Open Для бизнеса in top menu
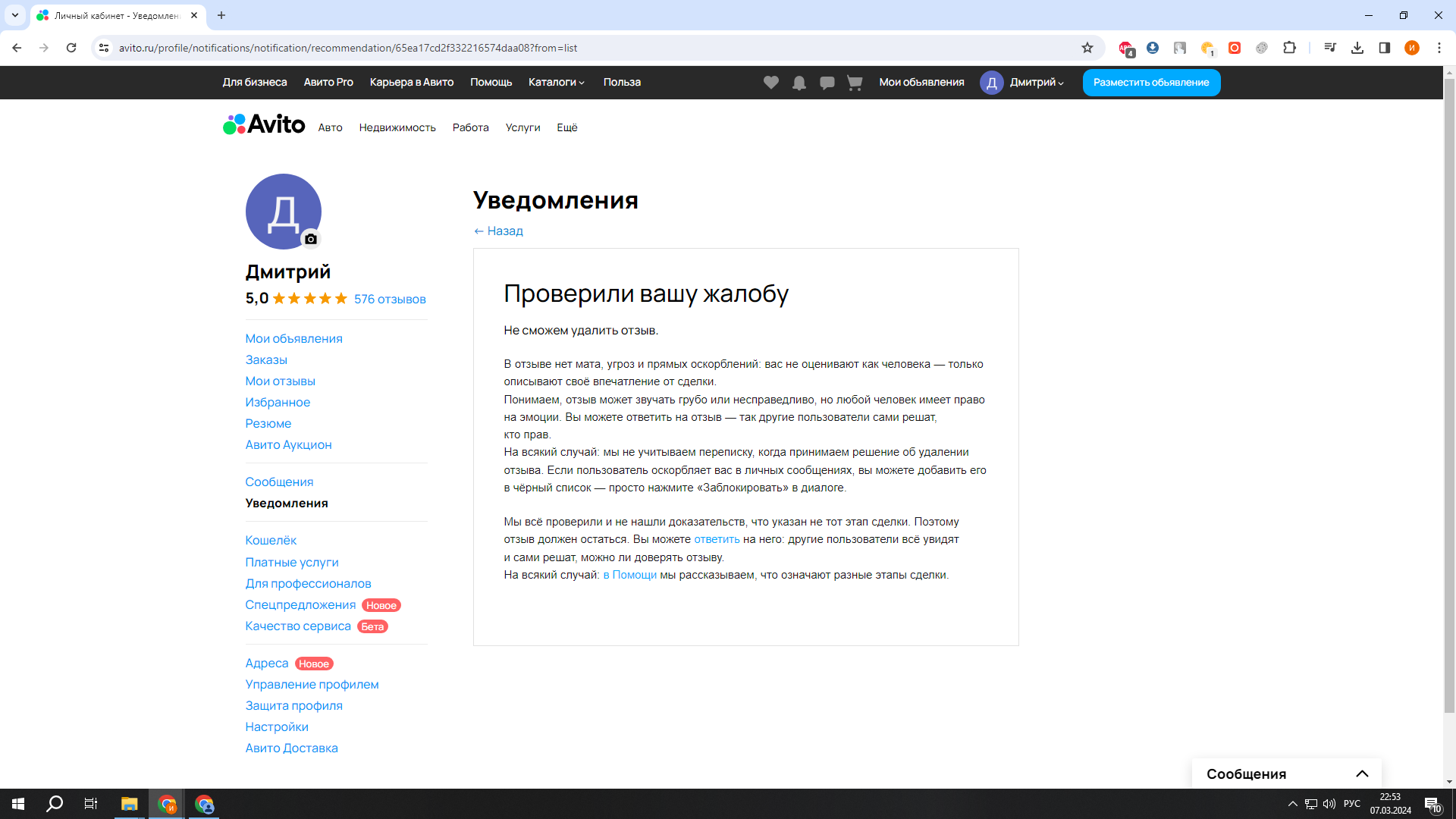This screenshot has width=1456, height=819. (255, 83)
